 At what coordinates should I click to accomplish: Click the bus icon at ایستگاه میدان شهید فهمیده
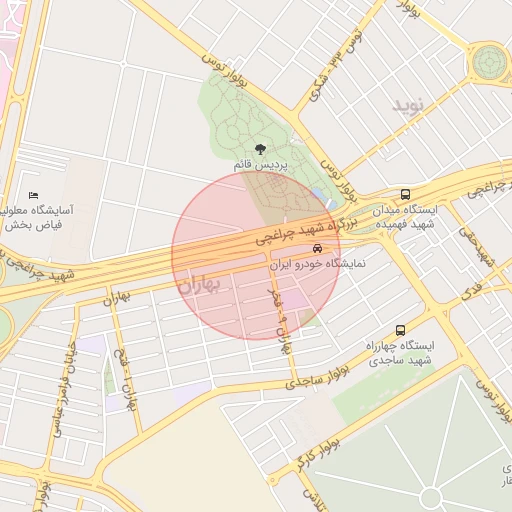coord(405,194)
